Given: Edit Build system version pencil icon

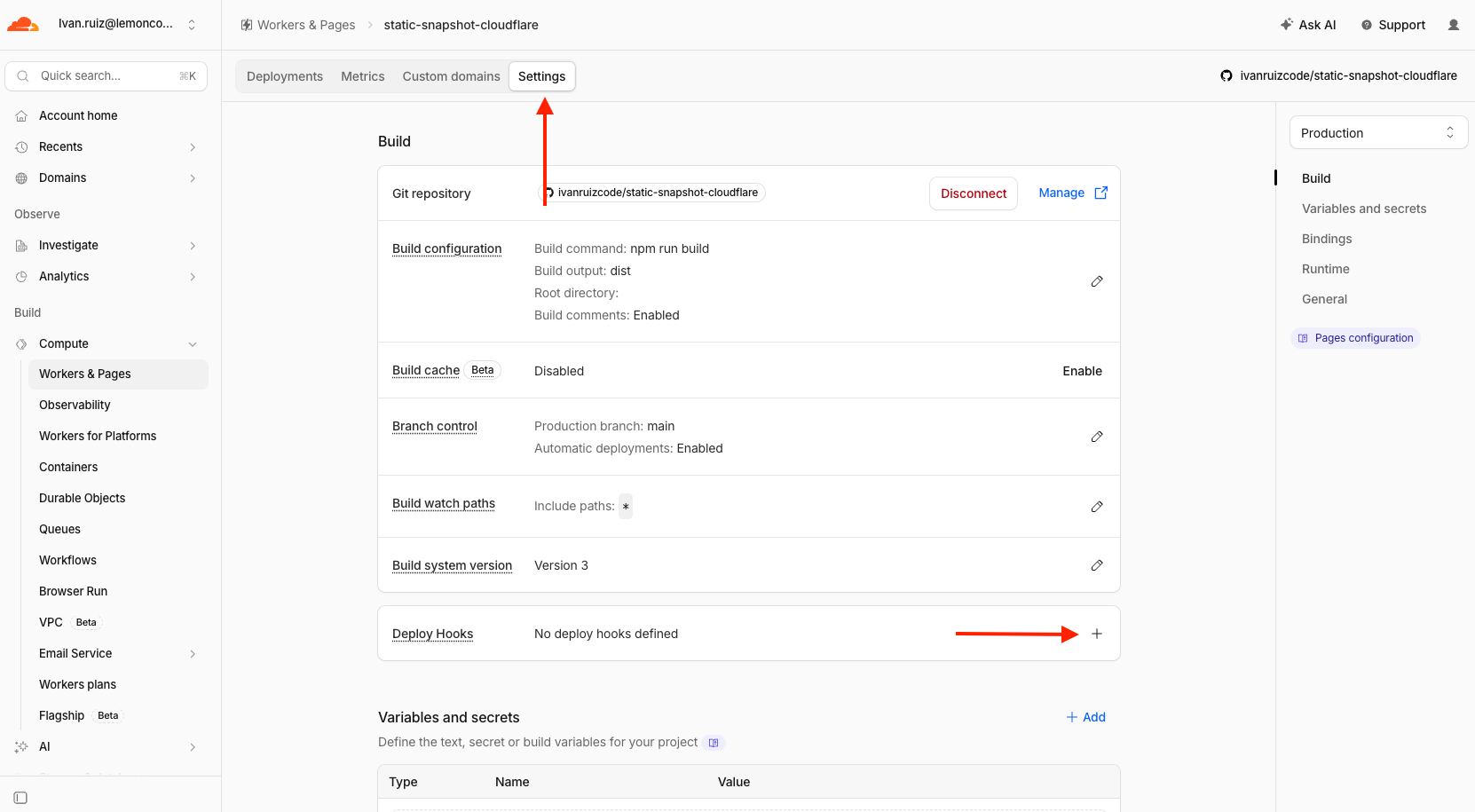Looking at the screenshot, I should [x=1097, y=565].
